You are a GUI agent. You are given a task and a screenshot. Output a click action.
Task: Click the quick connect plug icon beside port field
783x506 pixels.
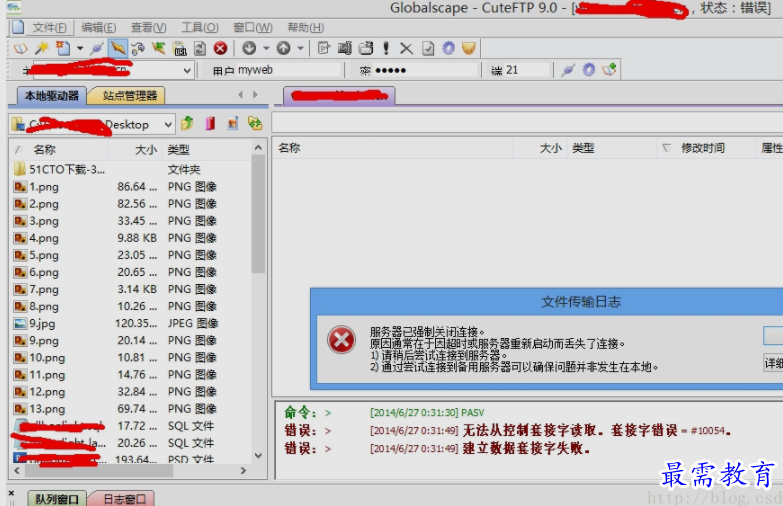point(568,70)
